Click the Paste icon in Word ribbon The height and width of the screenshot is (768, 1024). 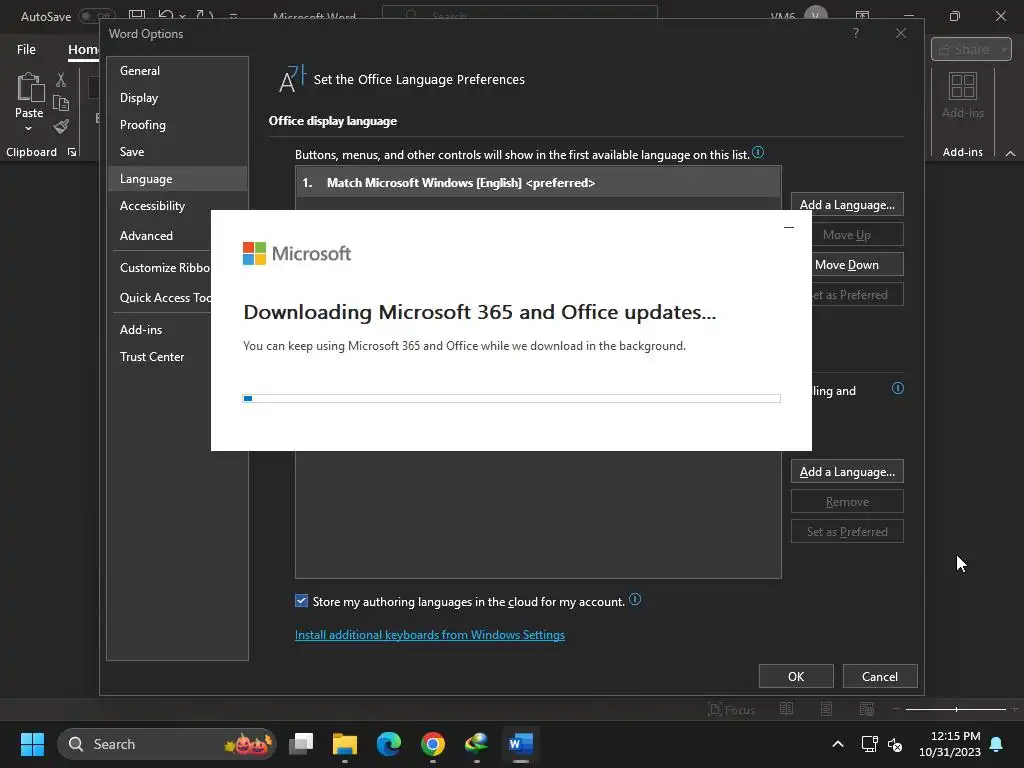point(29,88)
